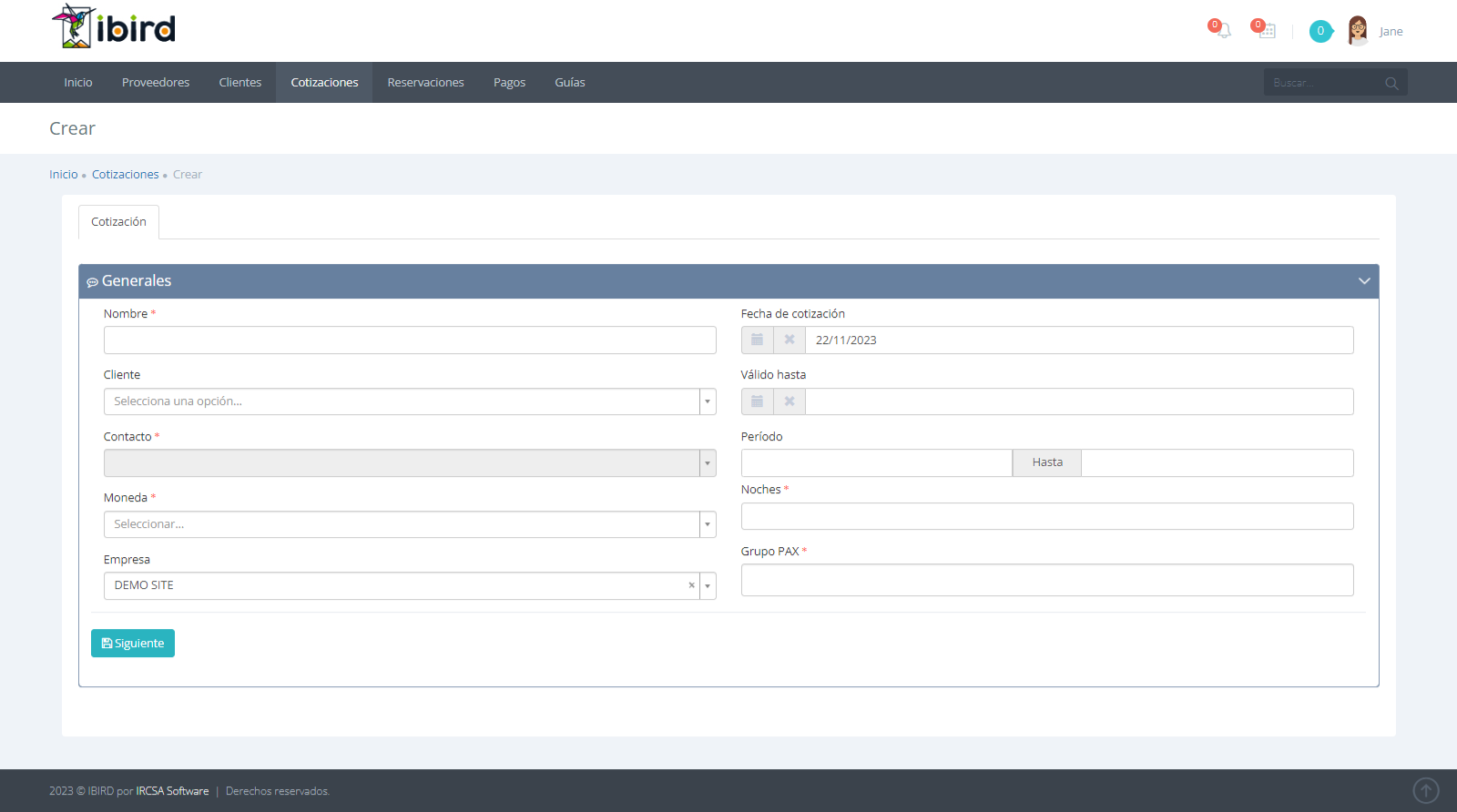Click the Hasta label between period fields
Screen dimensions: 1457x812
coord(1047,462)
